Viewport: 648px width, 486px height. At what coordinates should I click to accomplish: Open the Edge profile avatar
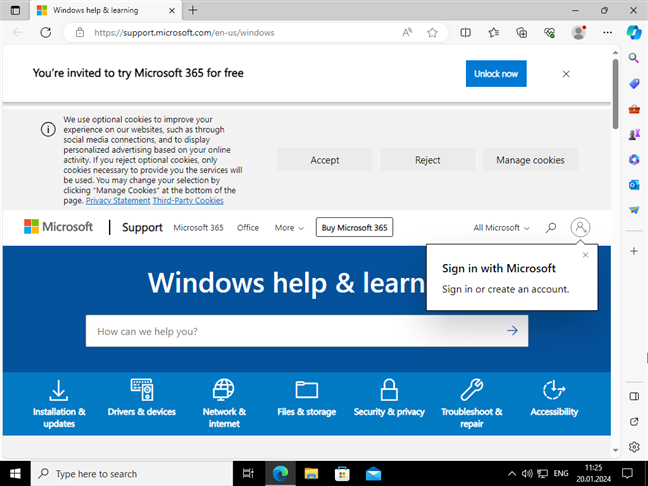[579, 33]
